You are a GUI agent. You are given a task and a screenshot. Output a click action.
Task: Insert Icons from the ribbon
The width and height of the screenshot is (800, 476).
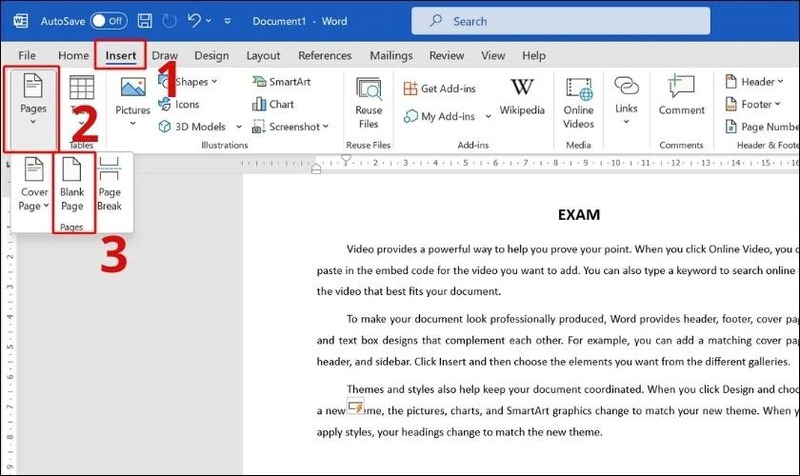coord(179,104)
